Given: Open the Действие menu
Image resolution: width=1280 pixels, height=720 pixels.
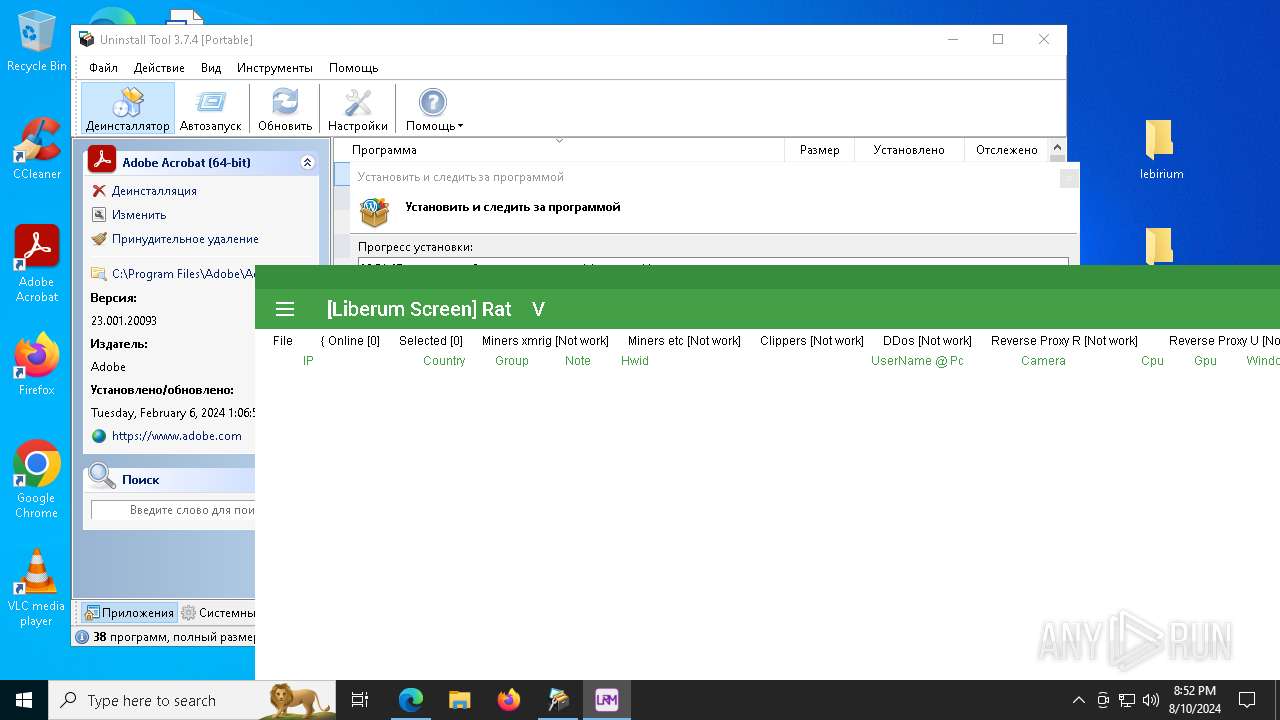Looking at the screenshot, I should click(159, 68).
